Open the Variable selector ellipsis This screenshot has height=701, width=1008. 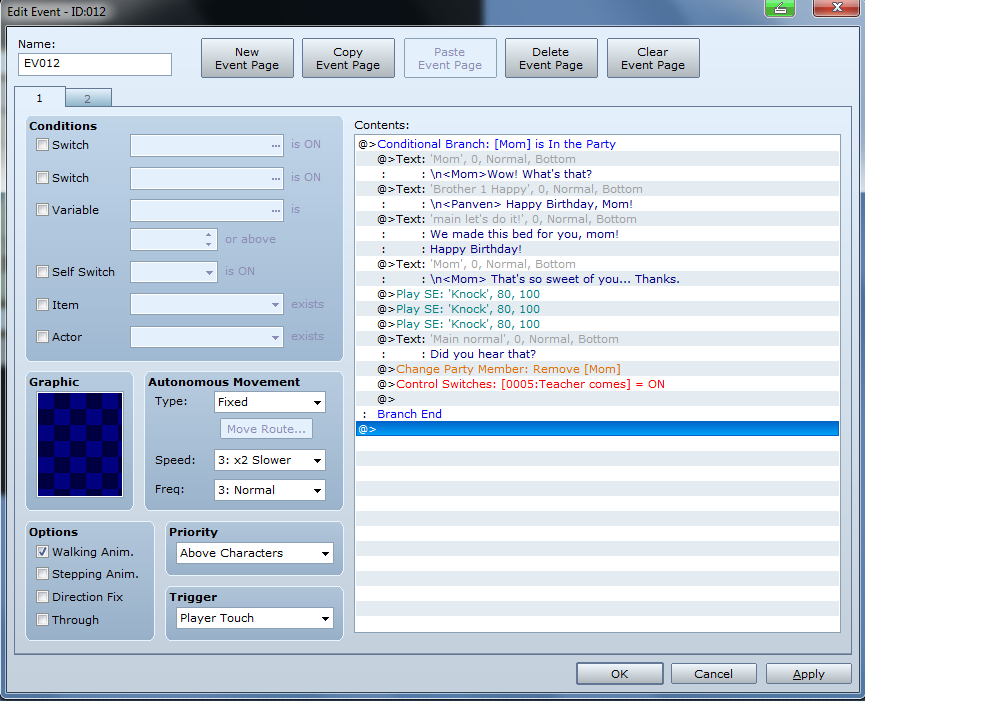click(276, 211)
